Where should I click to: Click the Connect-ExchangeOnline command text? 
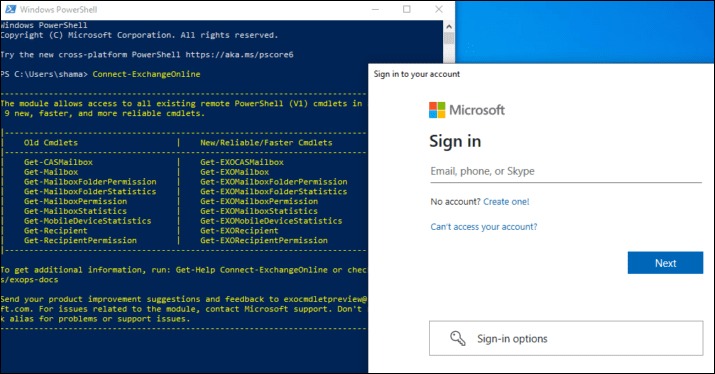click(146, 74)
